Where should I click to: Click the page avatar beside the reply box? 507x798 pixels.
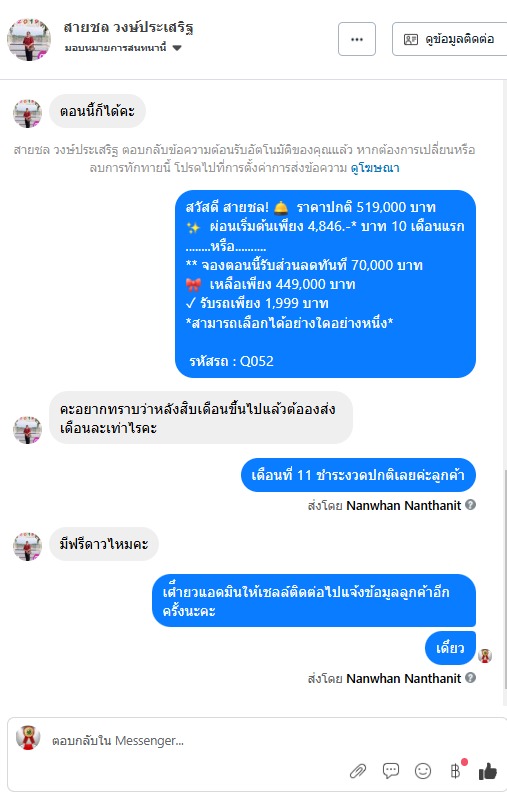click(x=28, y=737)
